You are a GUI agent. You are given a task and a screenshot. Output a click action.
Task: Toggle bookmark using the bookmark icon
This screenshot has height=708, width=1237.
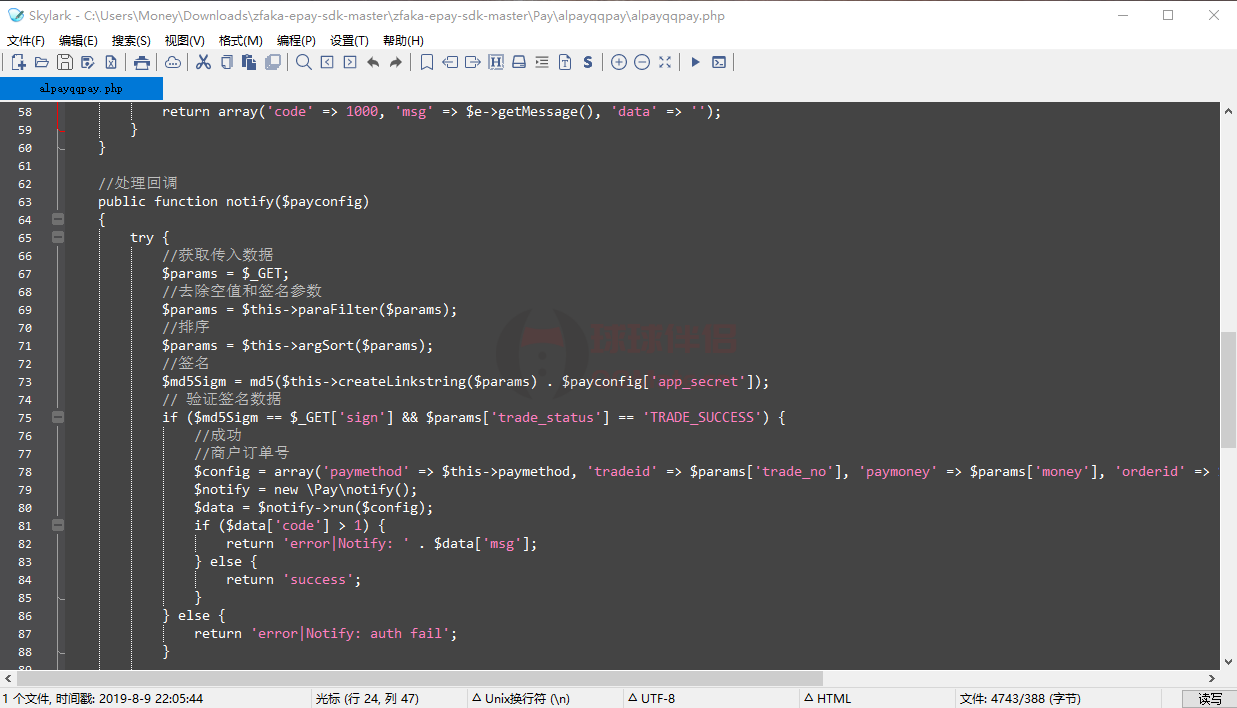(x=427, y=62)
